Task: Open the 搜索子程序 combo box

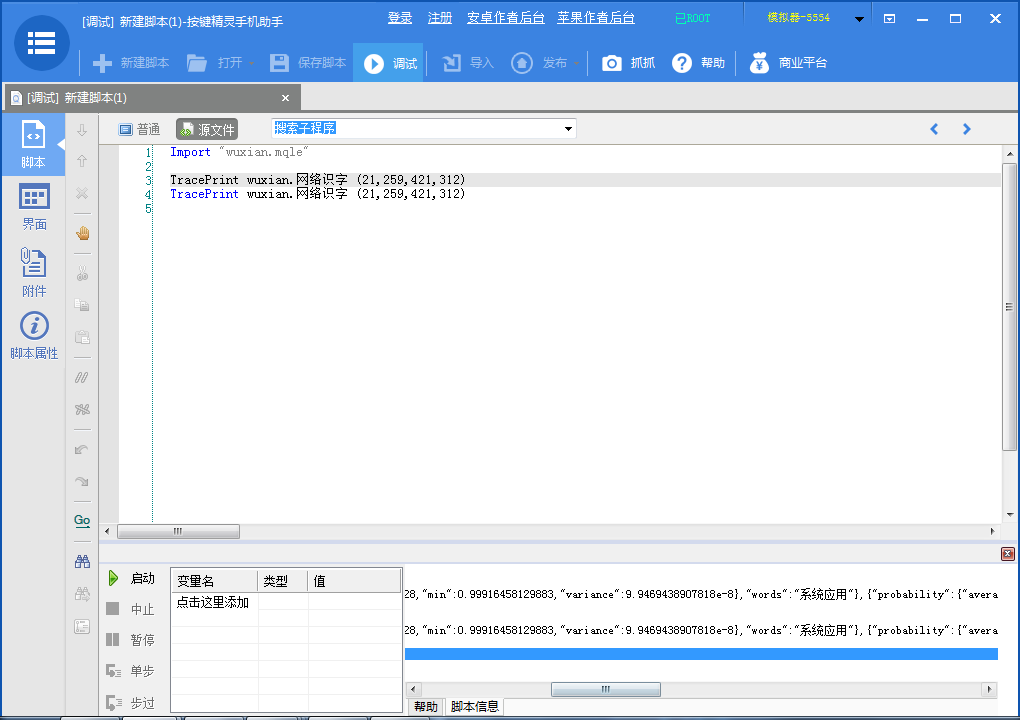Action: click(423, 129)
